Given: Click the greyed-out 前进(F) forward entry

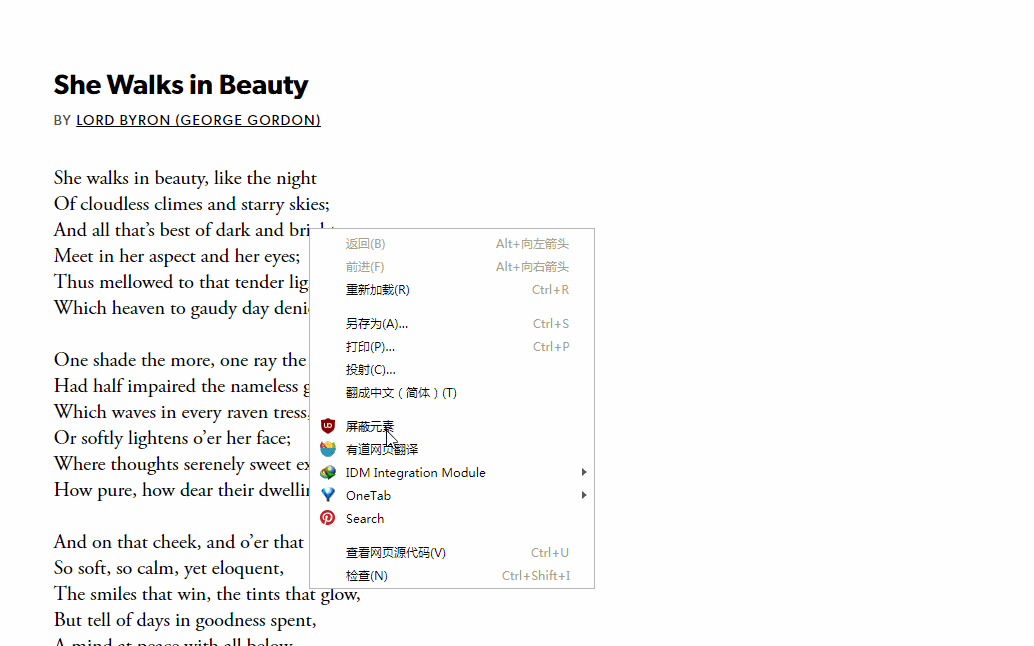Looking at the screenshot, I should [x=365, y=267].
